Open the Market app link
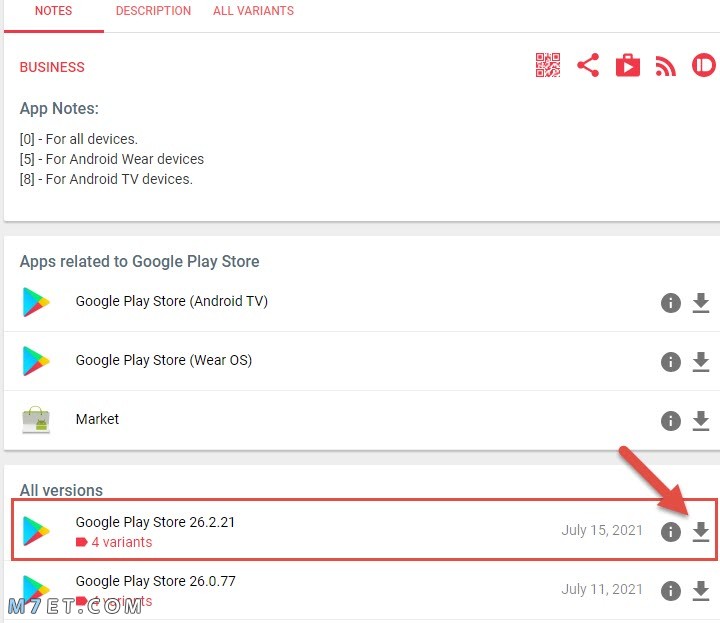The height and width of the screenshot is (623, 720). 97,419
